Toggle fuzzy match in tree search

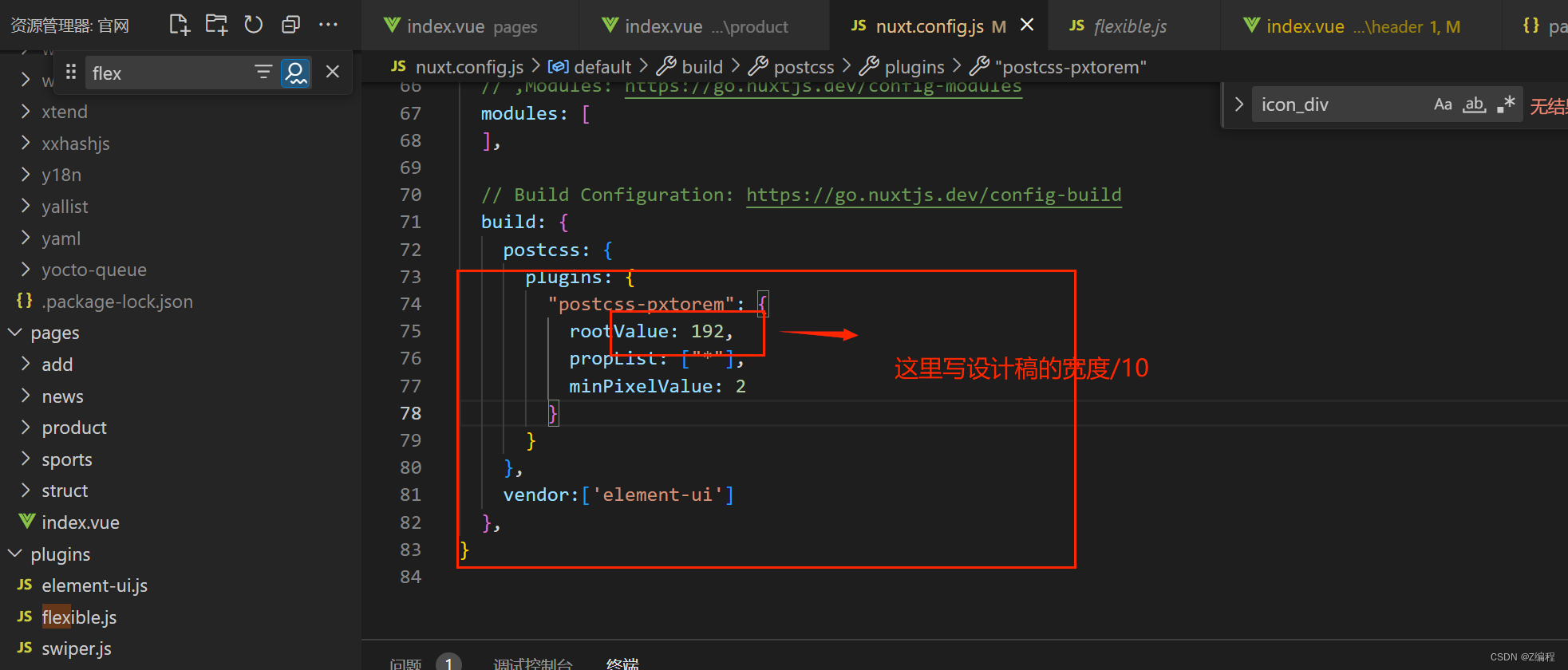click(295, 73)
